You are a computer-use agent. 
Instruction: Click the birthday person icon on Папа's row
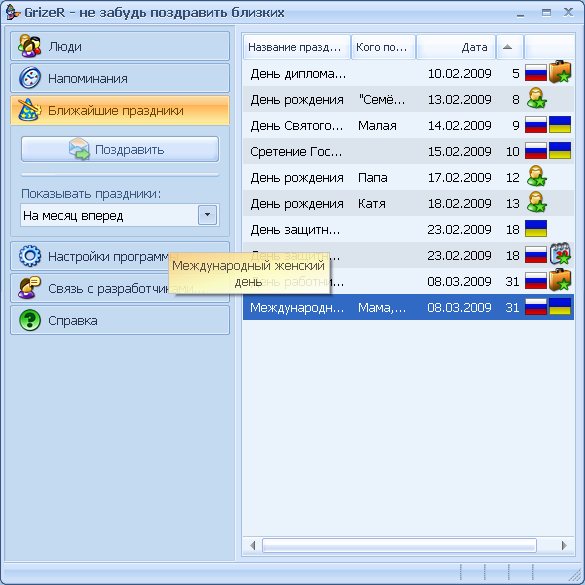pos(536,177)
